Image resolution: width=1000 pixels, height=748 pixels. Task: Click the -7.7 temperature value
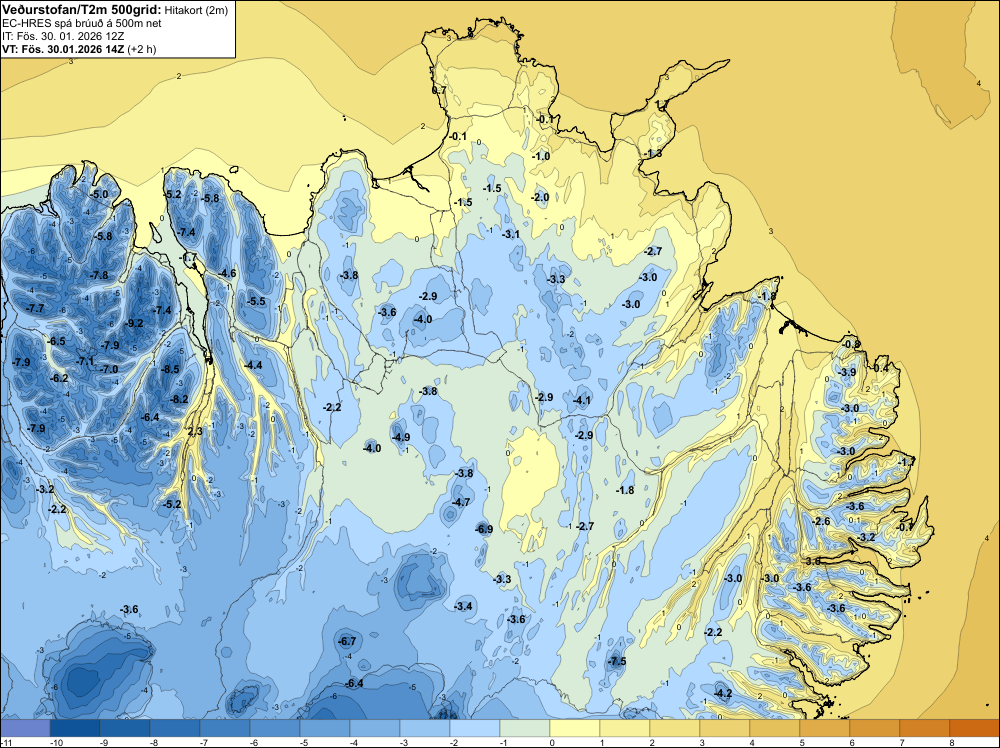click(x=35, y=309)
